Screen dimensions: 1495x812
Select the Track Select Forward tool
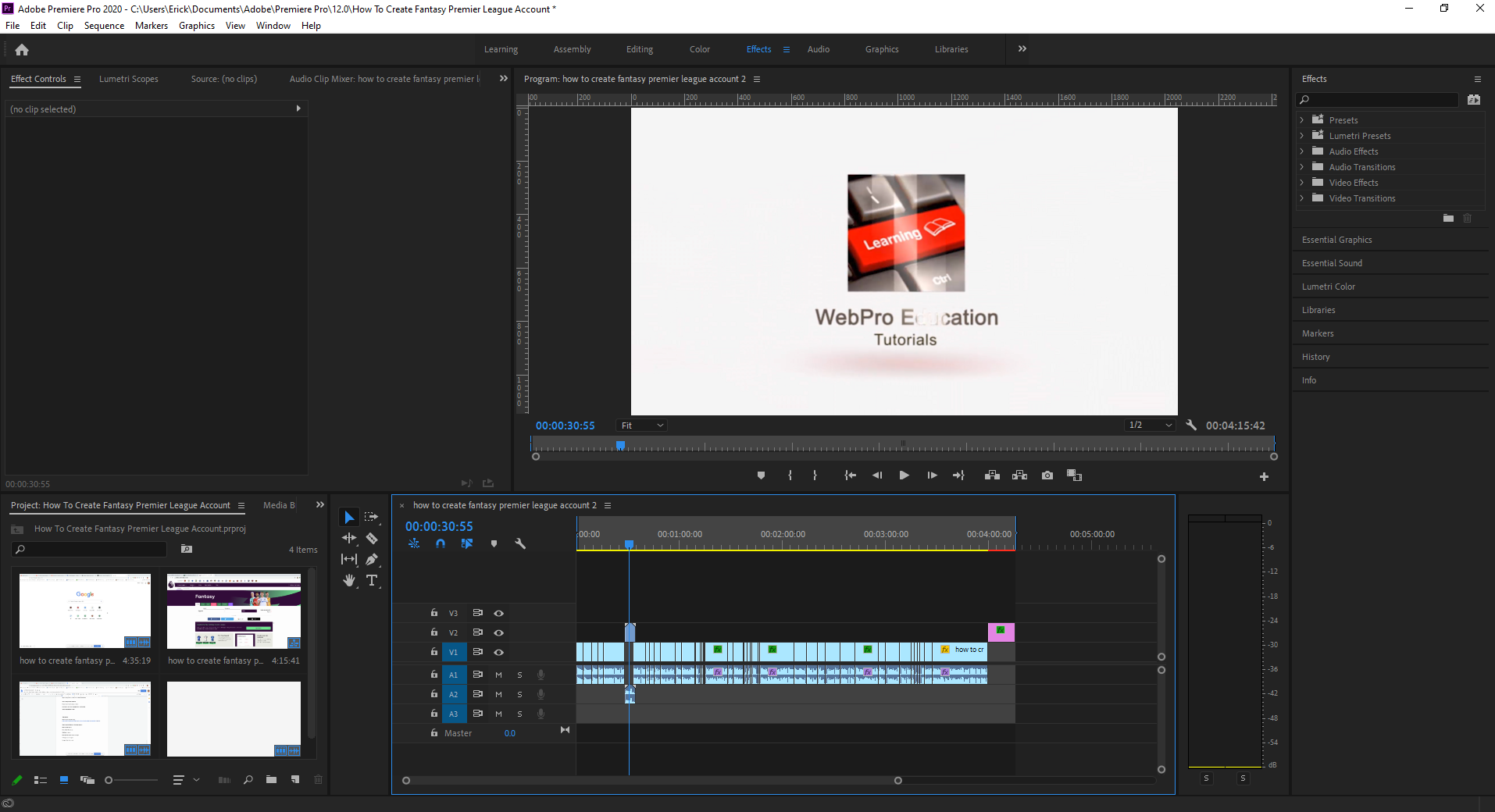tap(372, 517)
